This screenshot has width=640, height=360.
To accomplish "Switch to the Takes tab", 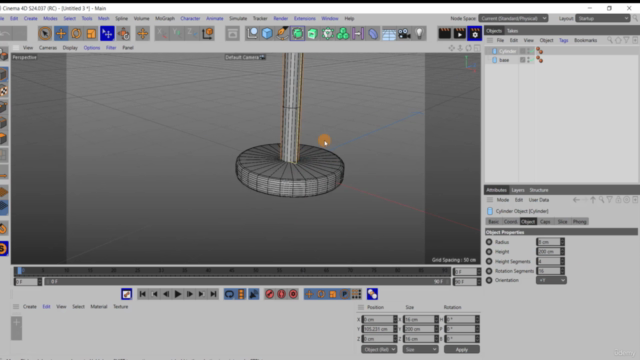I will pos(512,31).
